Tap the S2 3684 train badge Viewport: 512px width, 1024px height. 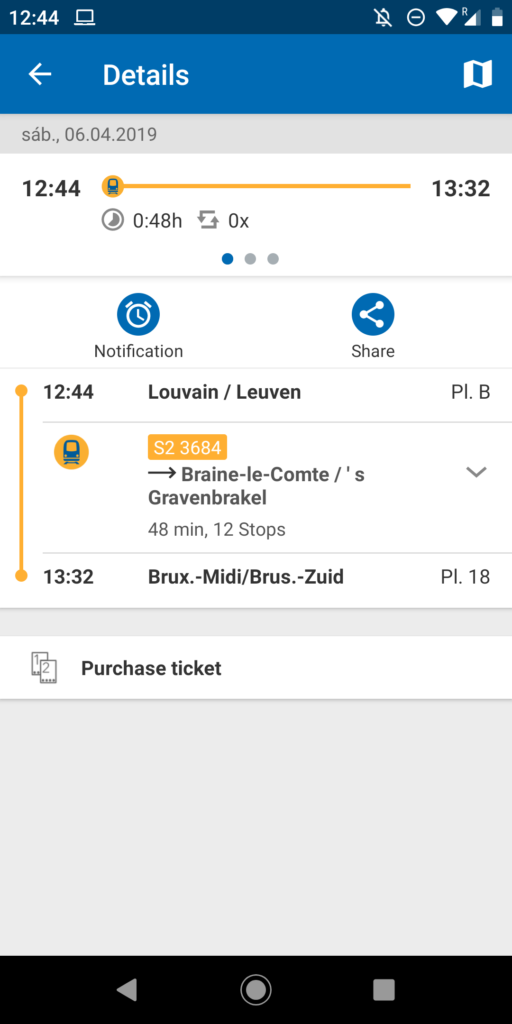coord(187,447)
